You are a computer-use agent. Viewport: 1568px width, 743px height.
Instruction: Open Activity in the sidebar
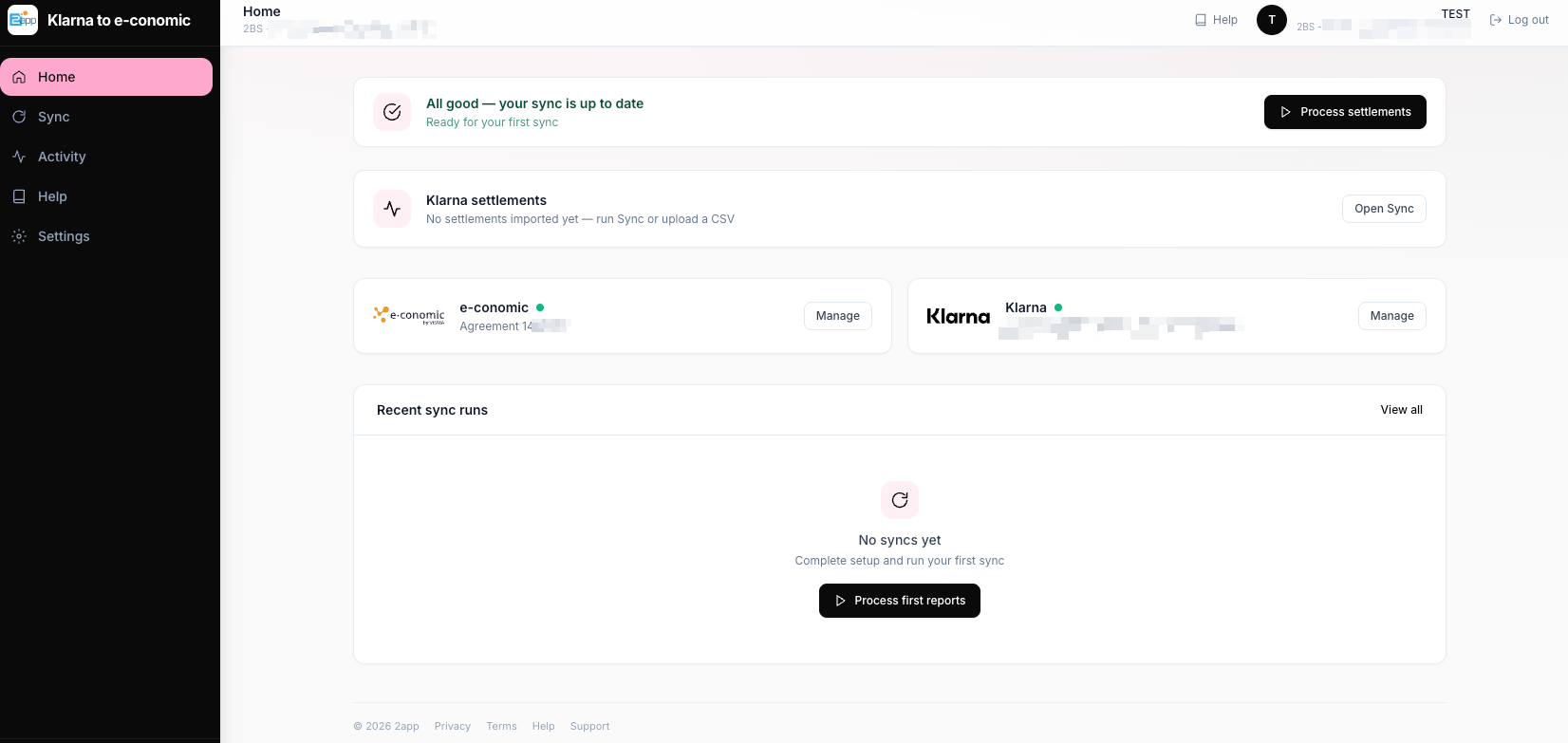(106, 157)
